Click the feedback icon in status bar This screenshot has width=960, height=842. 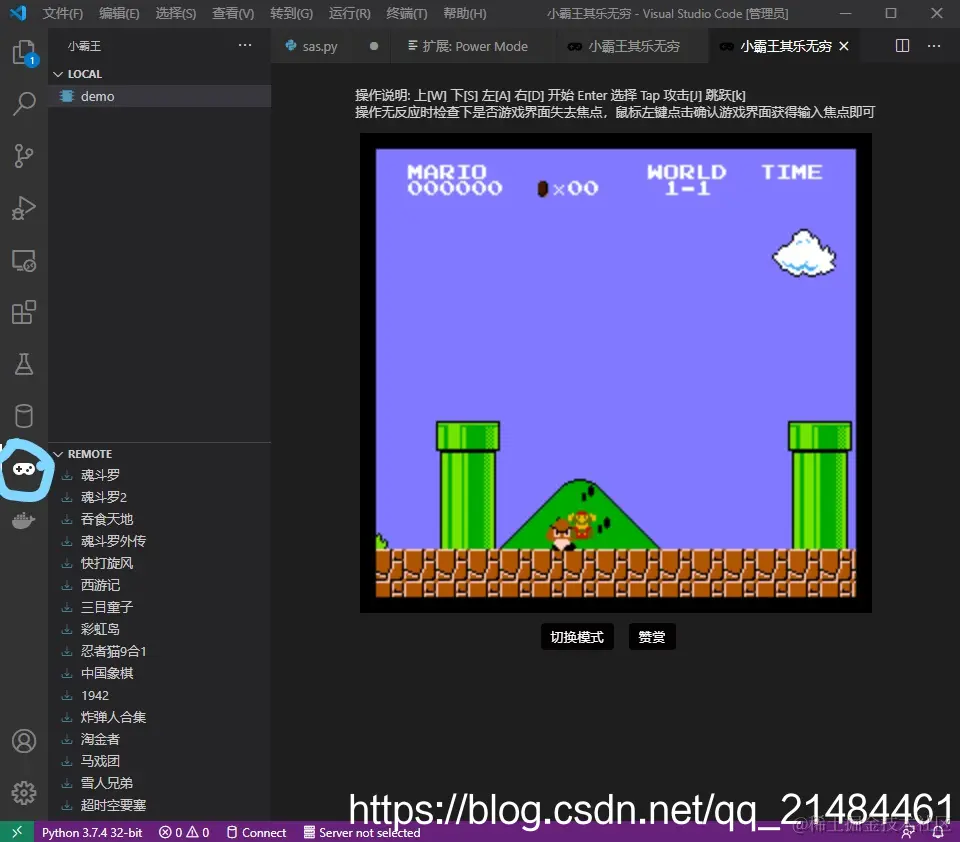pos(909,832)
